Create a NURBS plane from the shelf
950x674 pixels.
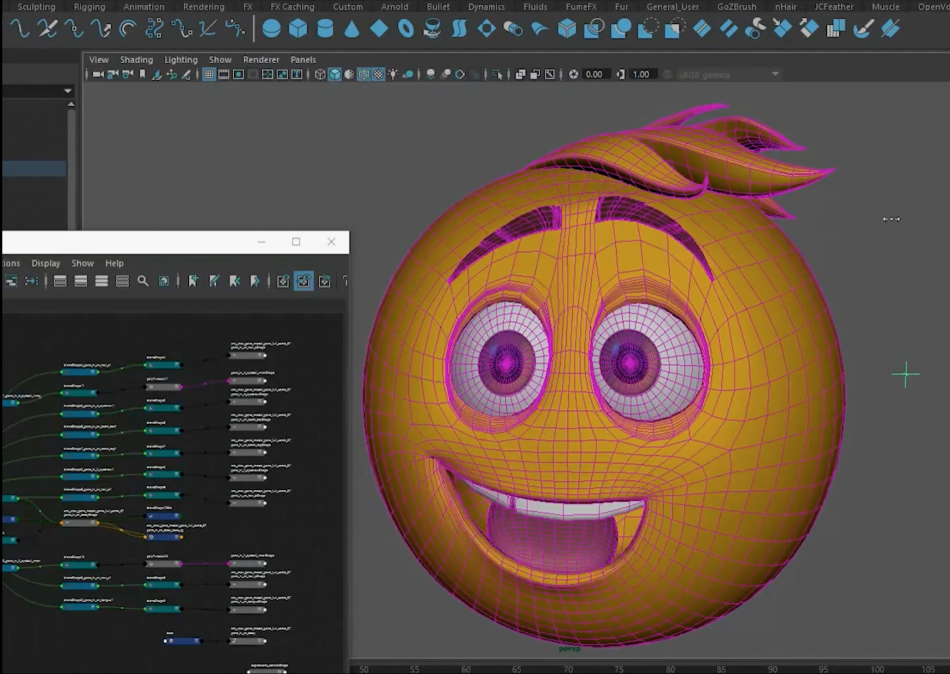tap(379, 28)
